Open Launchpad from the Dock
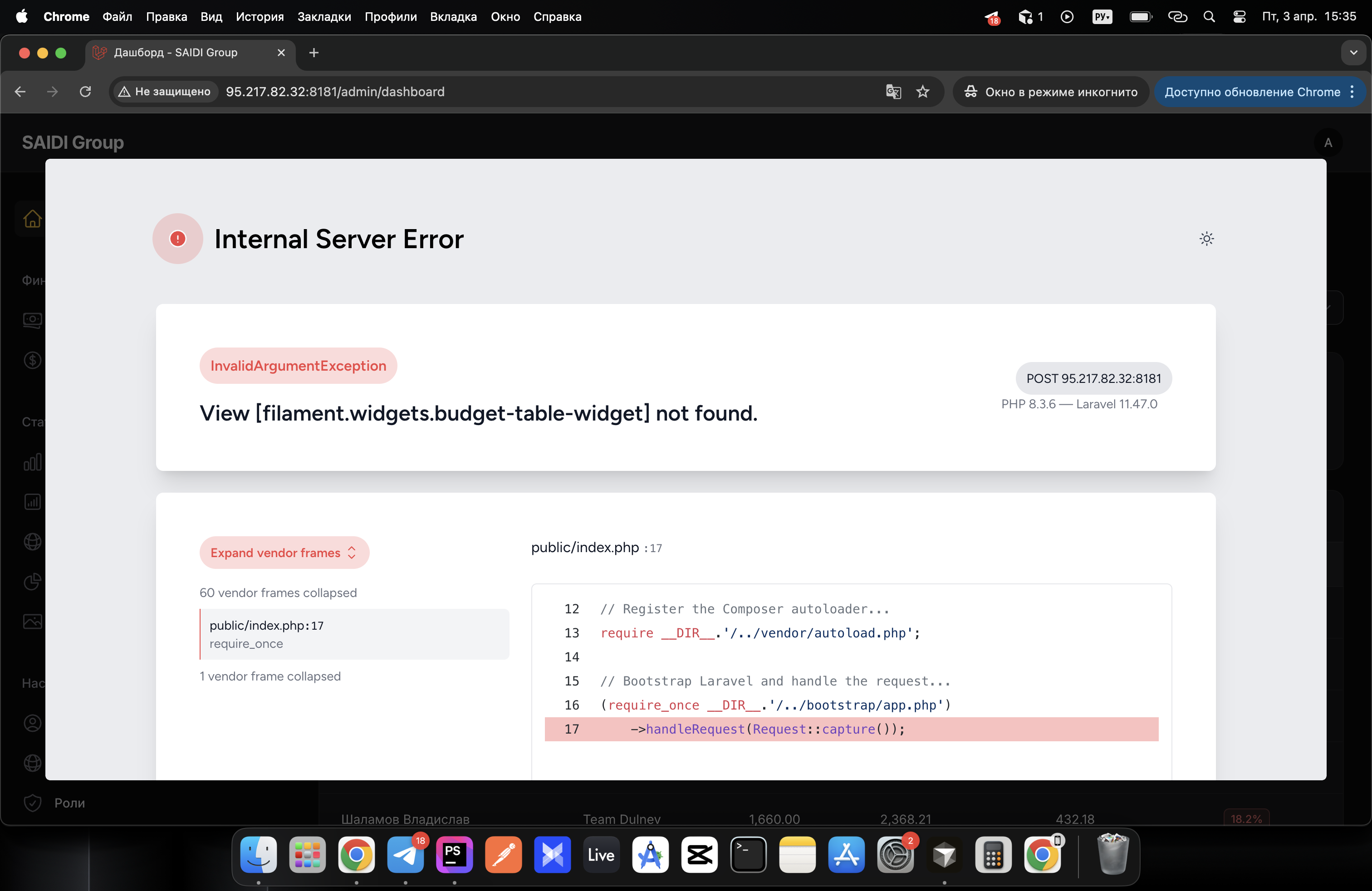The width and height of the screenshot is (1372, 891). pyautogui.click(x=307, y=855)
